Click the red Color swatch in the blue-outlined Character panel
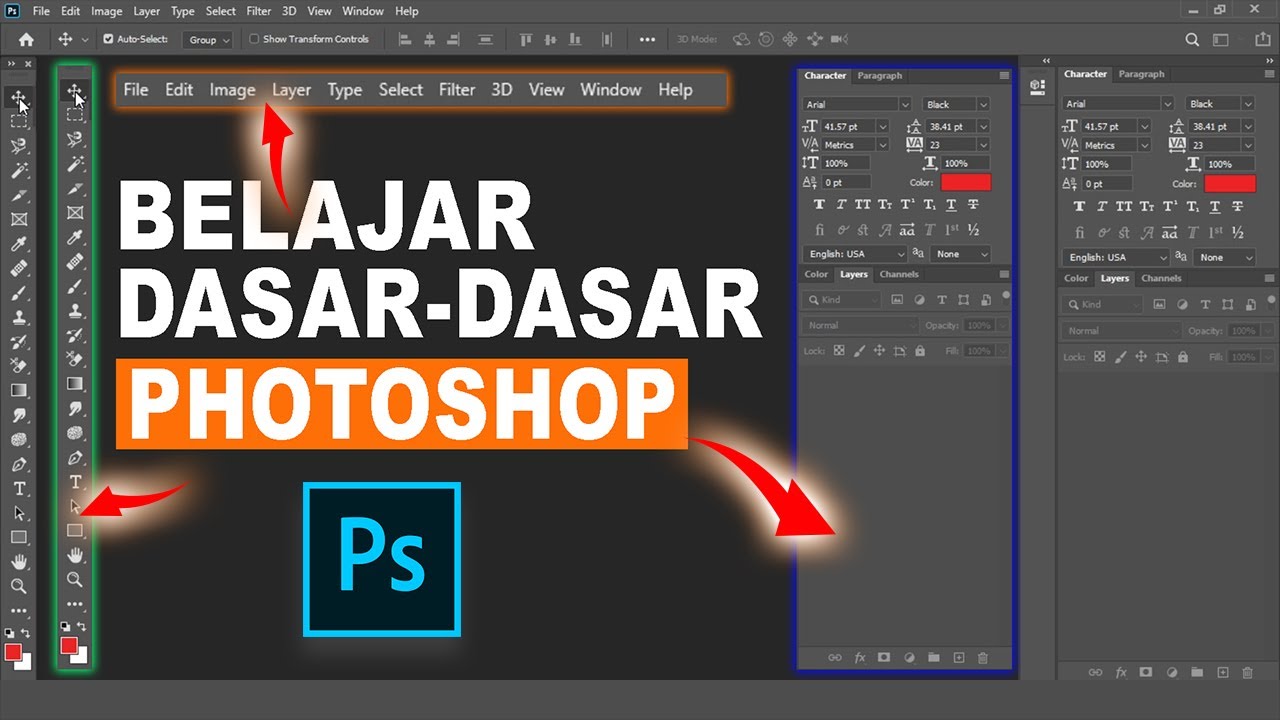1280x720 pixels. (x=965, y=182)
